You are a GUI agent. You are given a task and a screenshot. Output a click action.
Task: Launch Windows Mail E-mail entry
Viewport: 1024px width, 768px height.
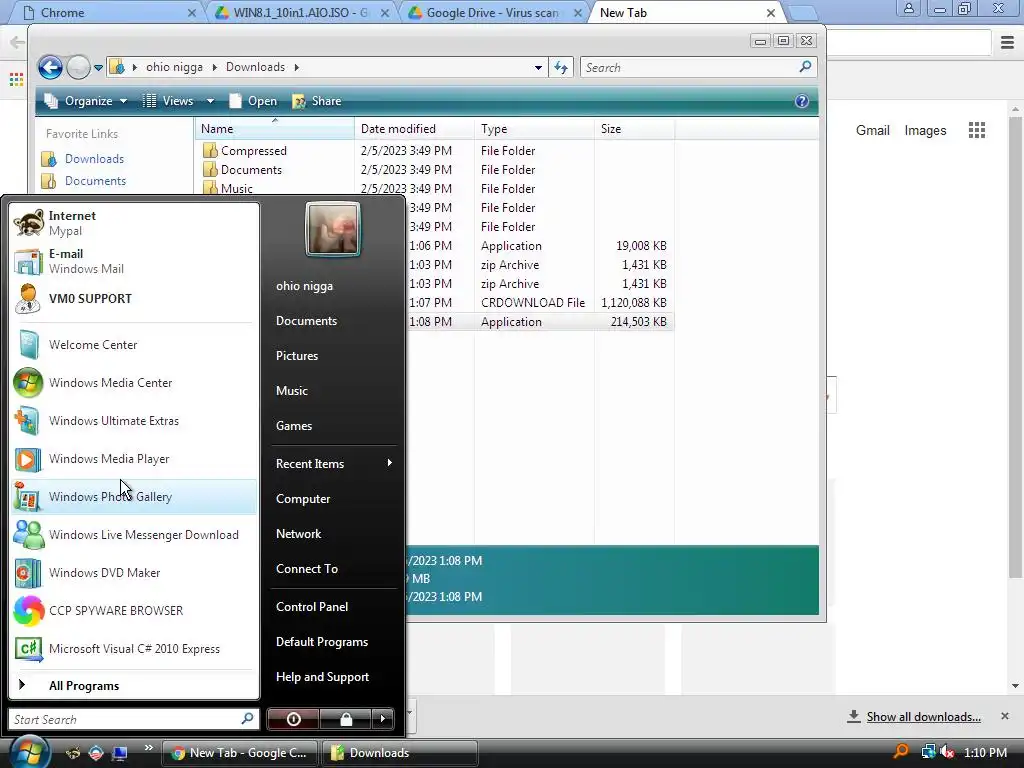(x=134, y=261)
